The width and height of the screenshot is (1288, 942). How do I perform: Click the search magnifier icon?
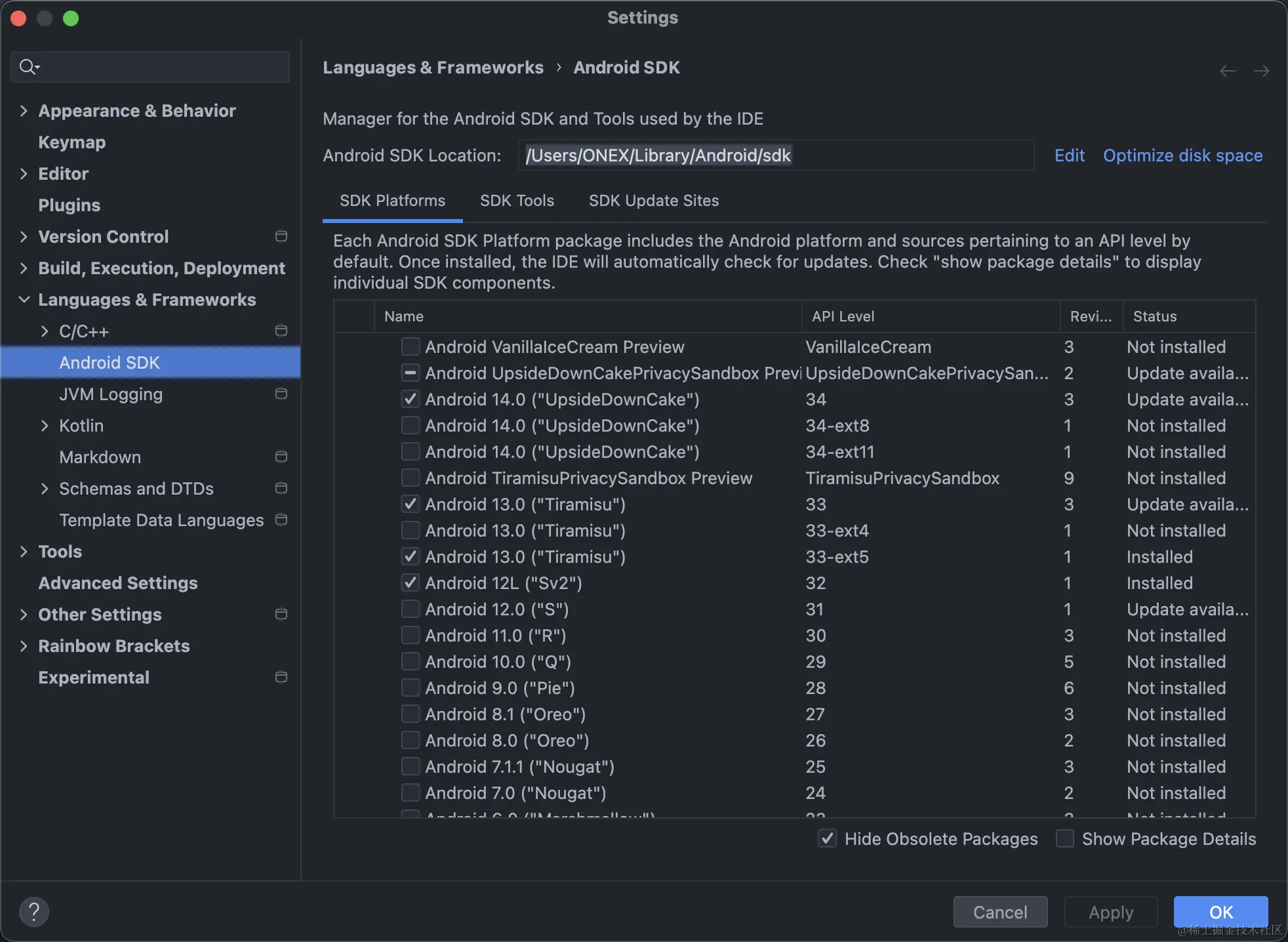click(x=28, y=67)
